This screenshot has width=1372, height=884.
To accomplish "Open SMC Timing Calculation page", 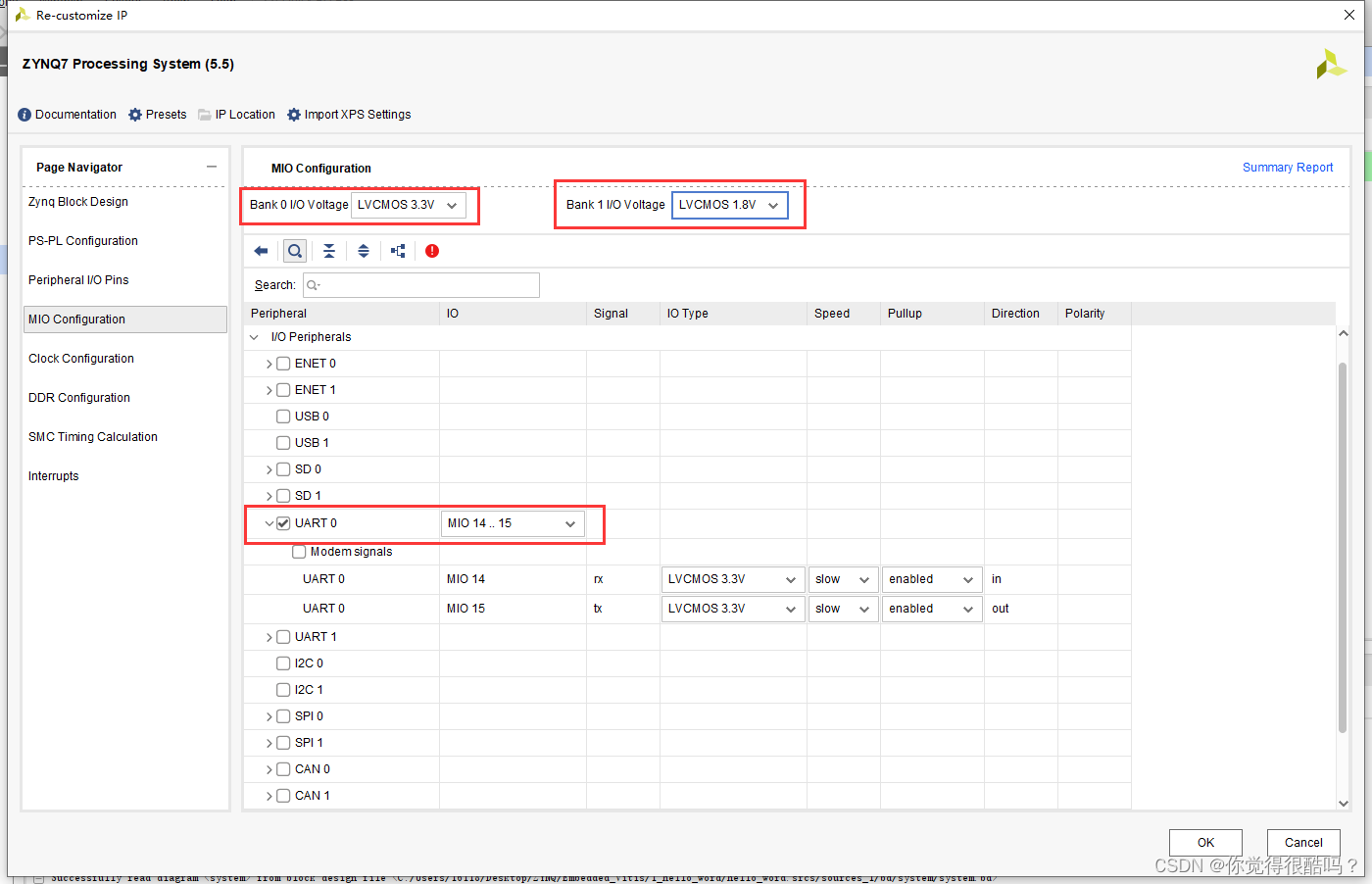I will click(93, 437).
